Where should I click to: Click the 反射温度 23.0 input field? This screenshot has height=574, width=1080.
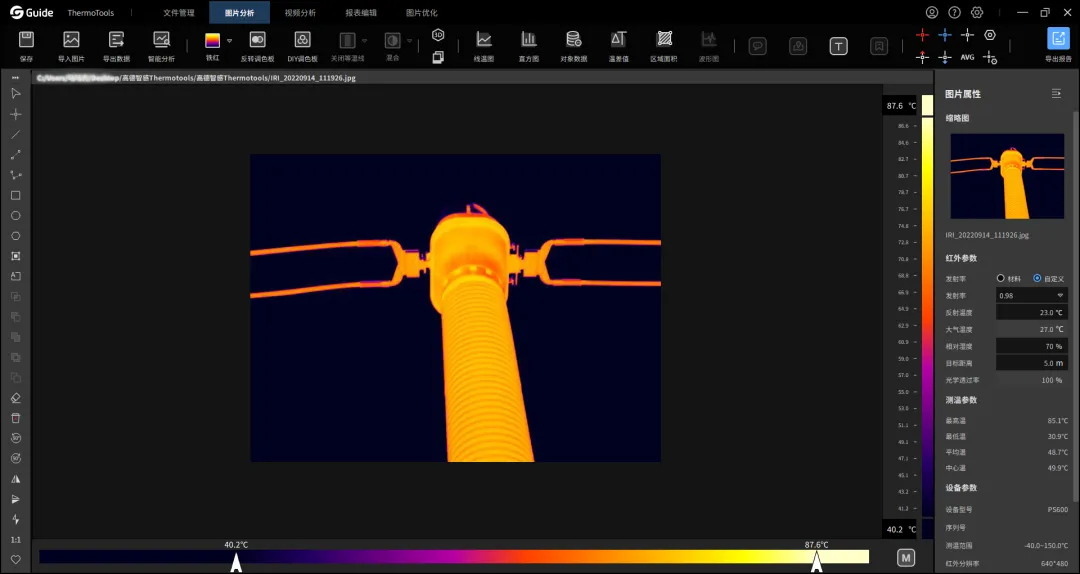(1032, 312)
